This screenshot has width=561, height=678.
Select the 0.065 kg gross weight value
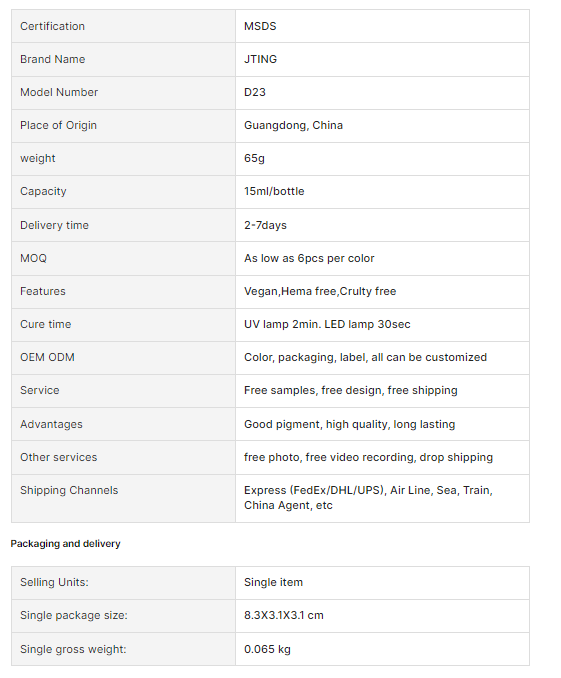[x=267, y=649]
